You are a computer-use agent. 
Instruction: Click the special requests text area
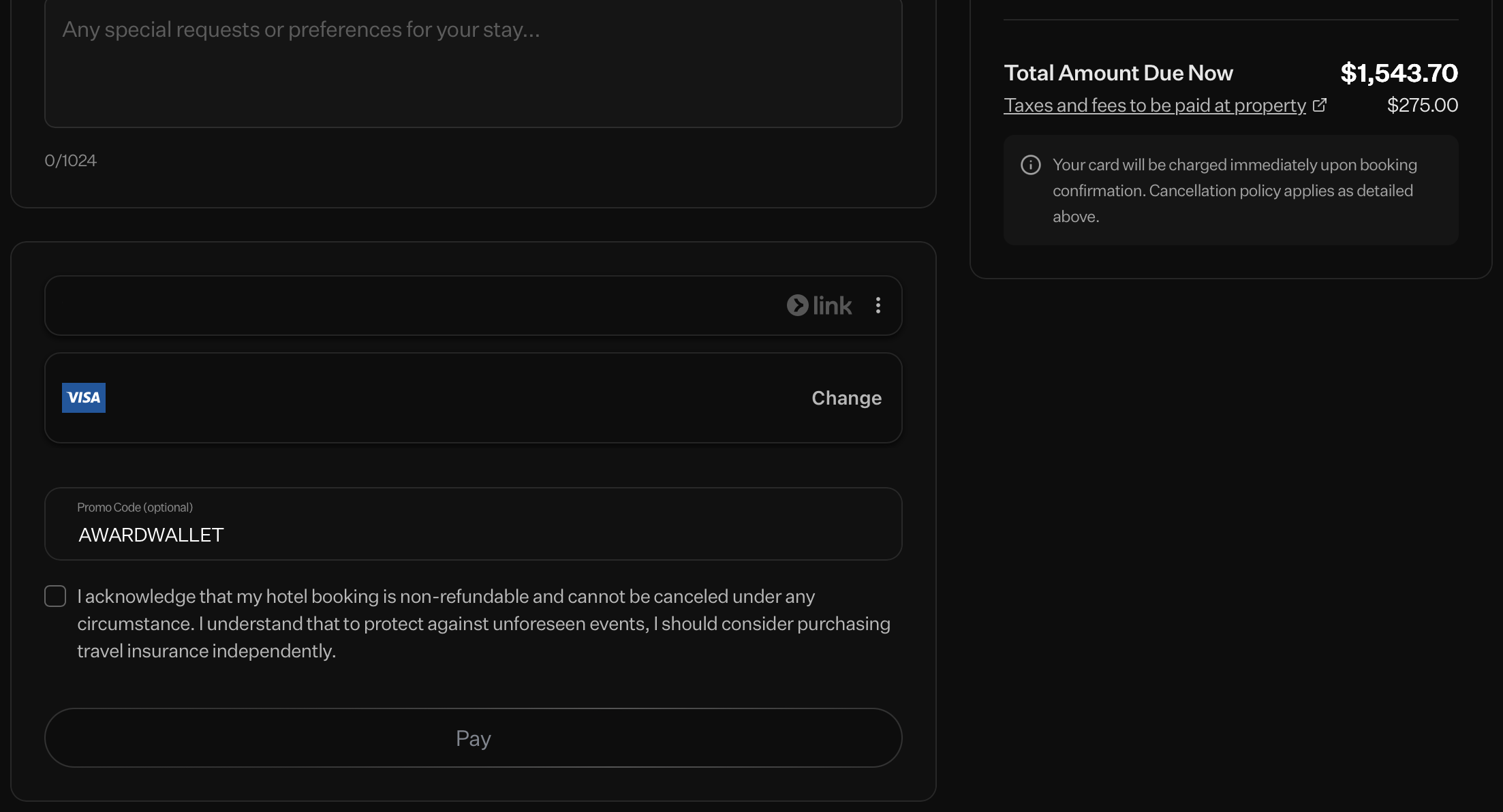473,61
